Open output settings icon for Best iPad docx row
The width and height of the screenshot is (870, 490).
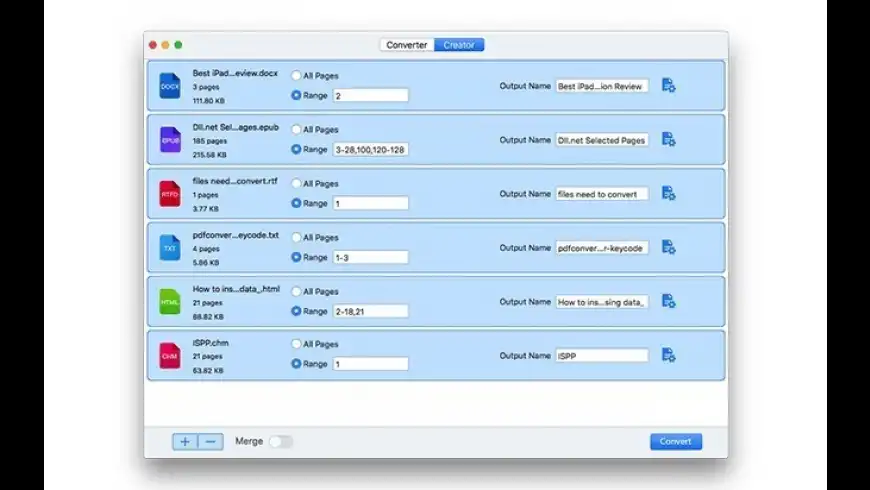tap(669, 85)
